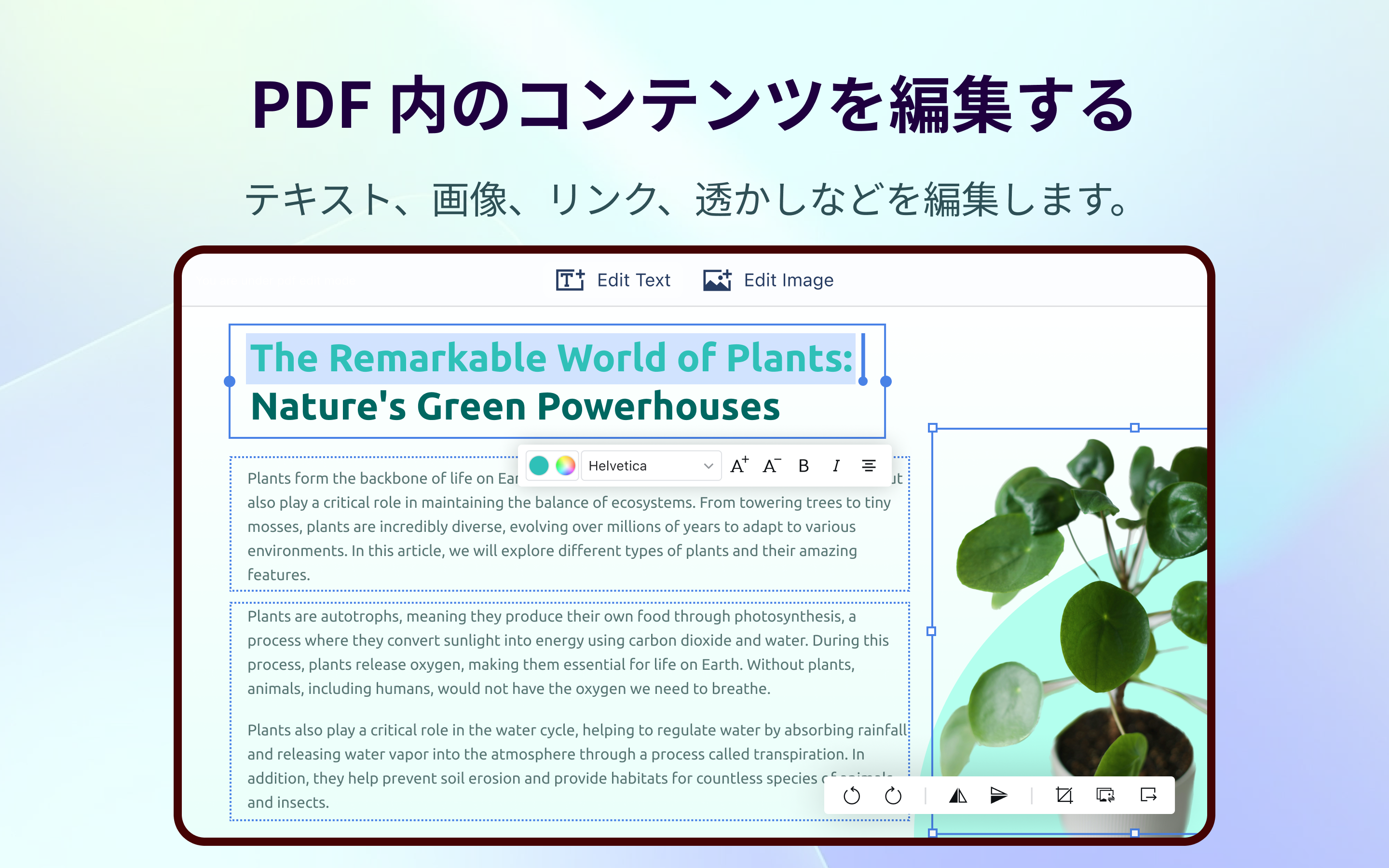Select the Edit Image tab label
Viewport: 1389px width, 868px height.
click(x=789, y=280)
